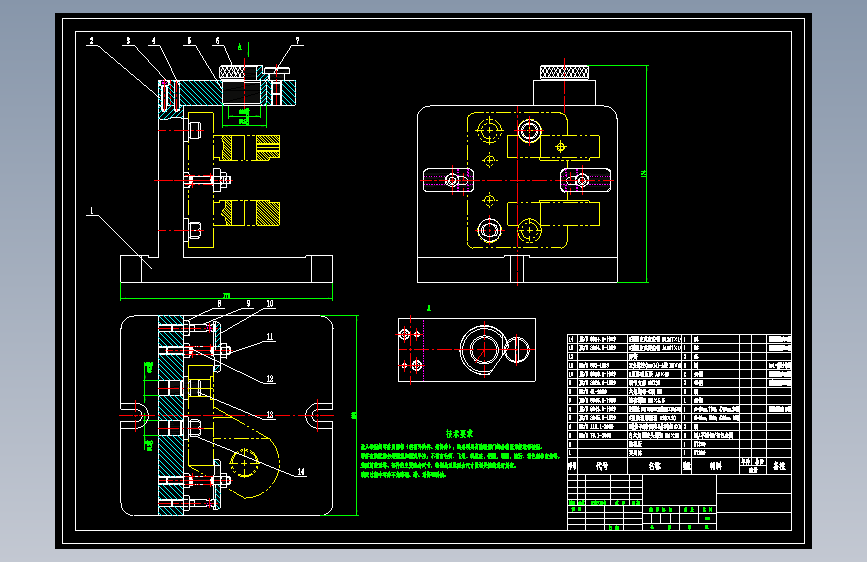Click the part balloon number 5
The image size is (867, 562).
(x=189, y=40)
